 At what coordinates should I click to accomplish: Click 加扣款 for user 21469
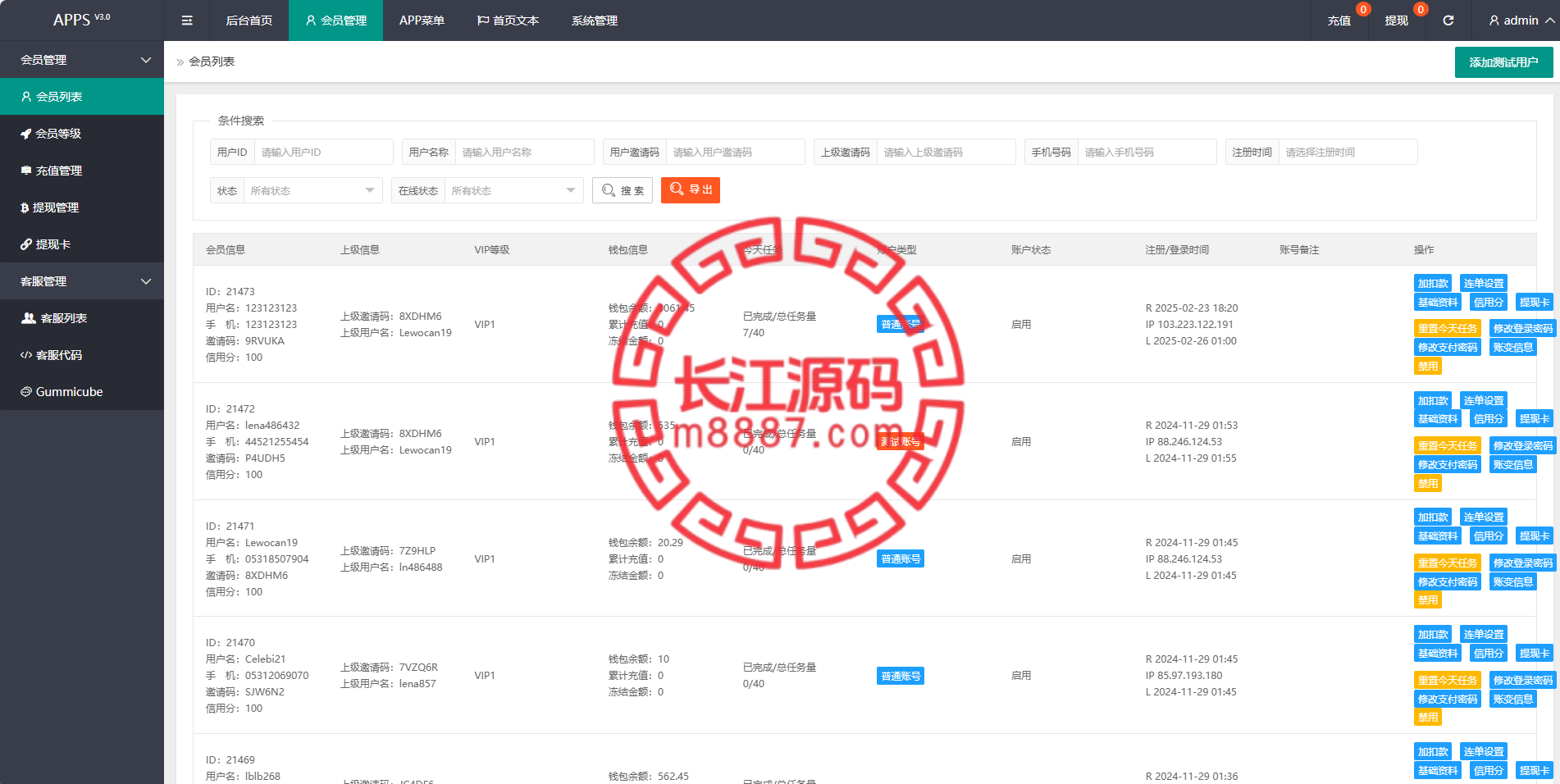click(x=1433, y=751)
